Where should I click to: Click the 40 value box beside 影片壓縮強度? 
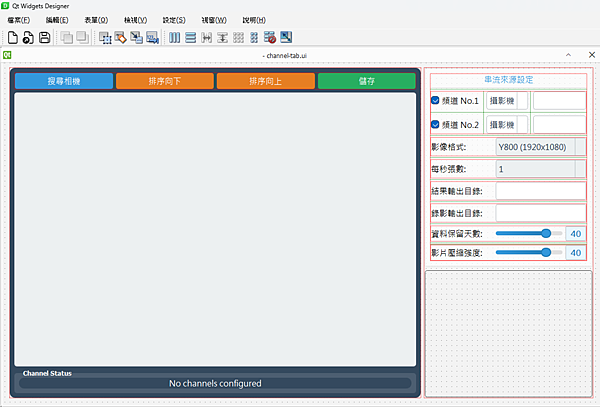576,253
